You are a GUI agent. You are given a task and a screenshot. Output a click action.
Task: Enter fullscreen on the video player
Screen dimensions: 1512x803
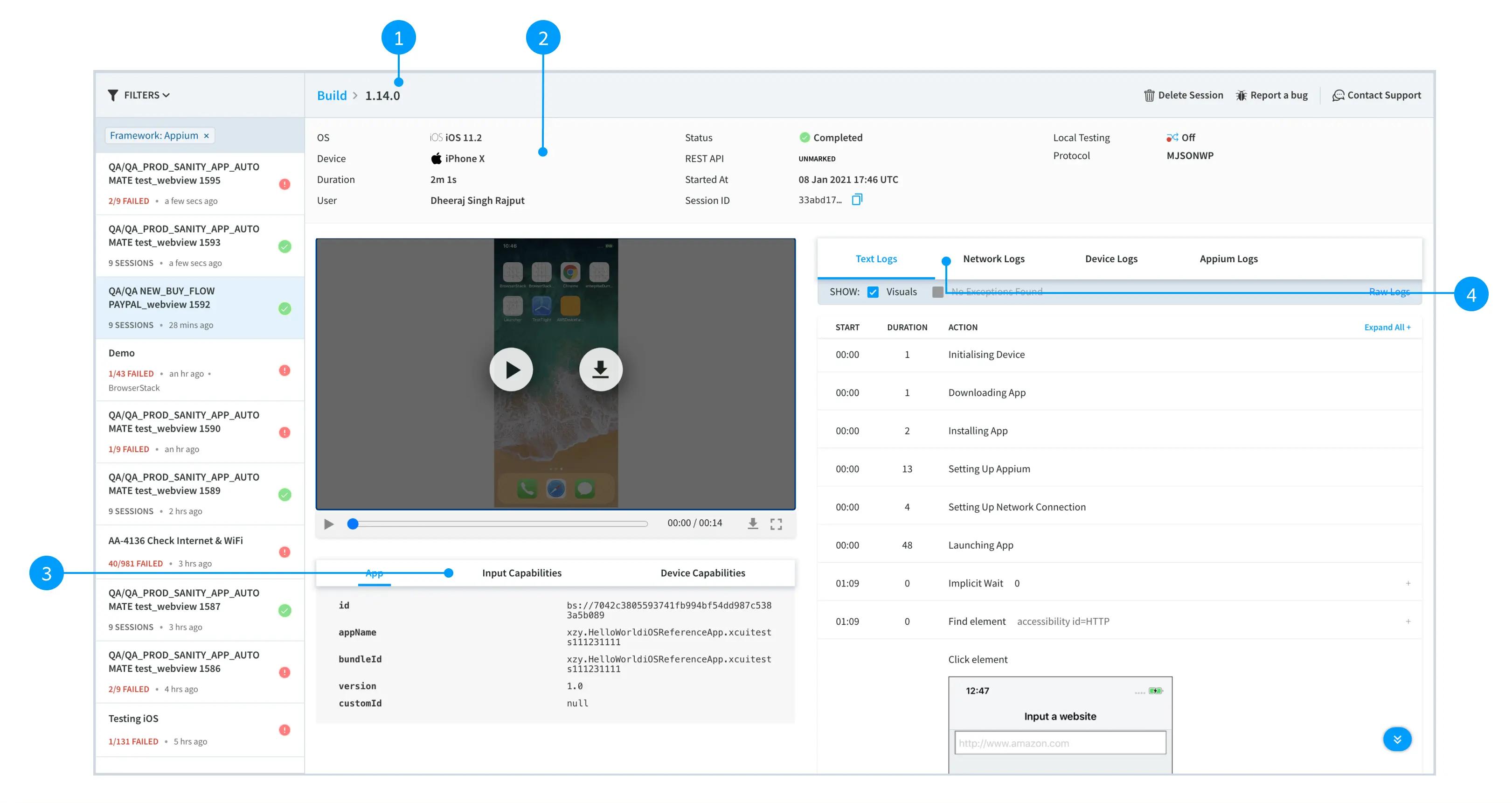tap(776, 524)
